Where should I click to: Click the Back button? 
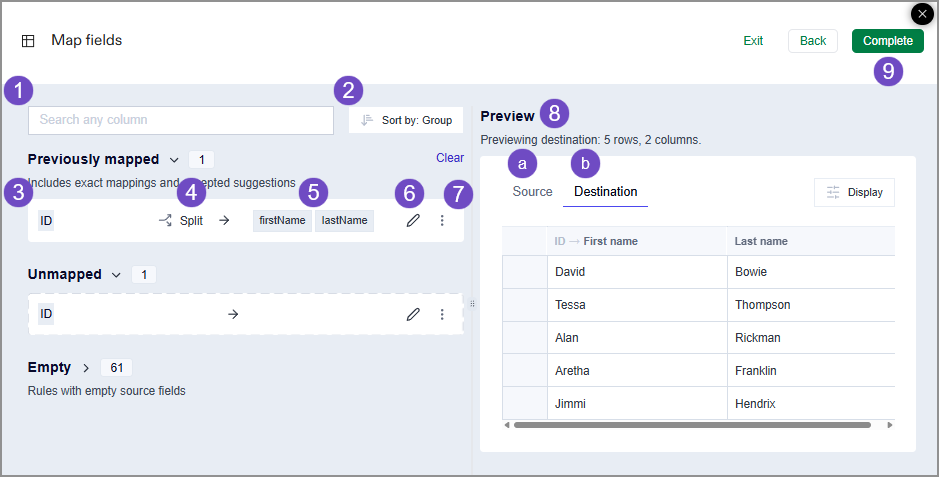pos(812,41)
